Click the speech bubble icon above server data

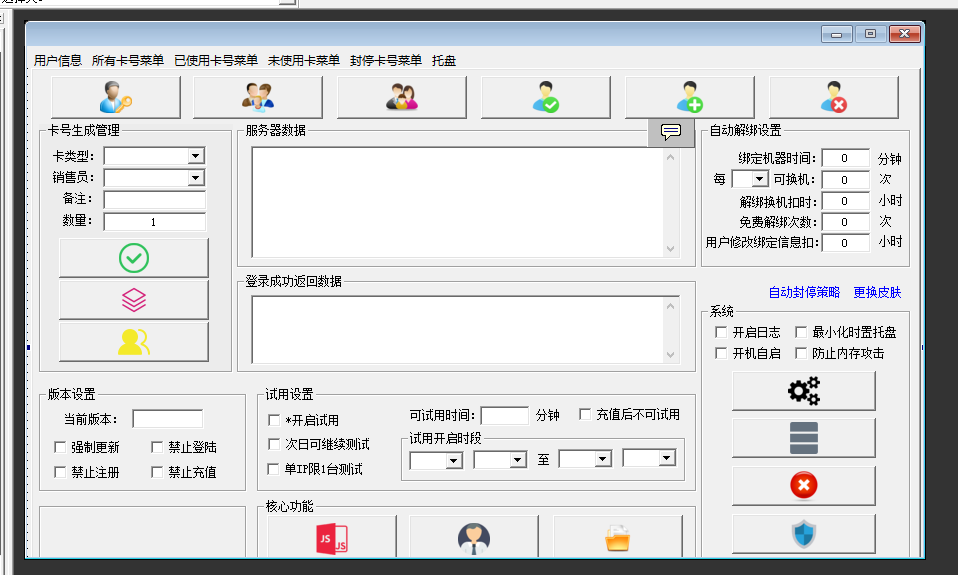pyautogui.click(x=671, y=132)
